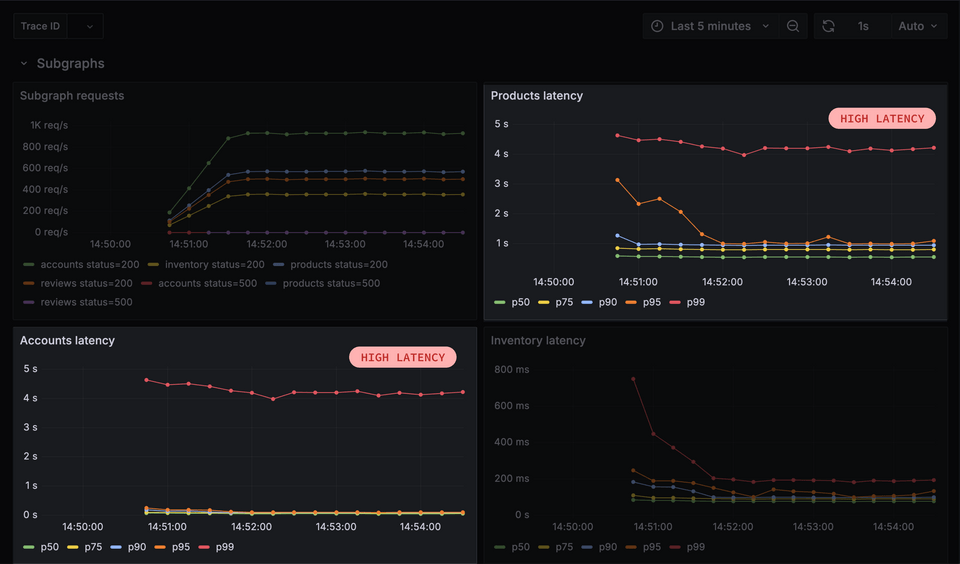This screenshot has height=564, width=960.
Task: Click 1K req/s axis label
Action: coord(49,125)
